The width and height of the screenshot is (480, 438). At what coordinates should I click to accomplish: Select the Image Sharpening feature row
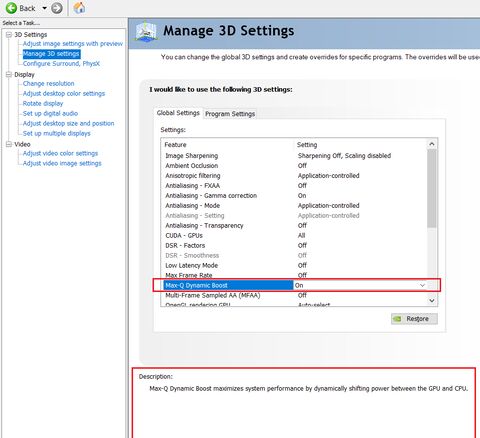point(295,156)
